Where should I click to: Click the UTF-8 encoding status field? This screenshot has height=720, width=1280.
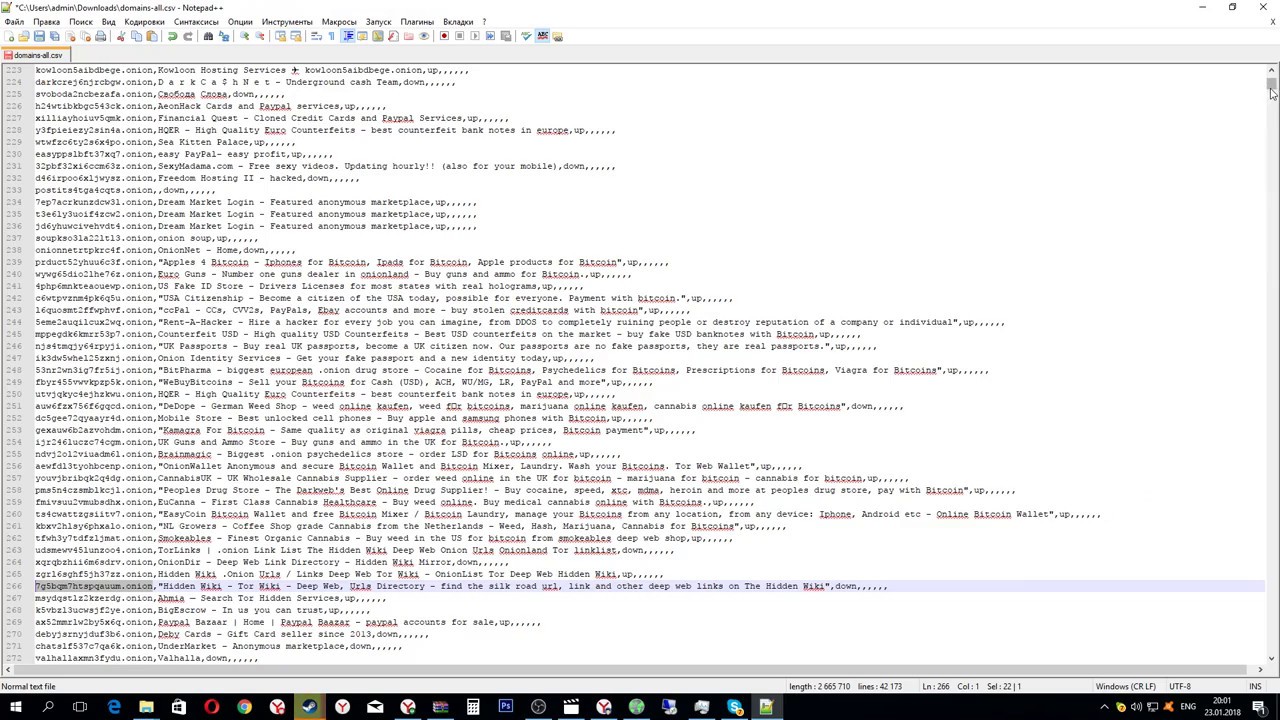[x=1179, y=687]
